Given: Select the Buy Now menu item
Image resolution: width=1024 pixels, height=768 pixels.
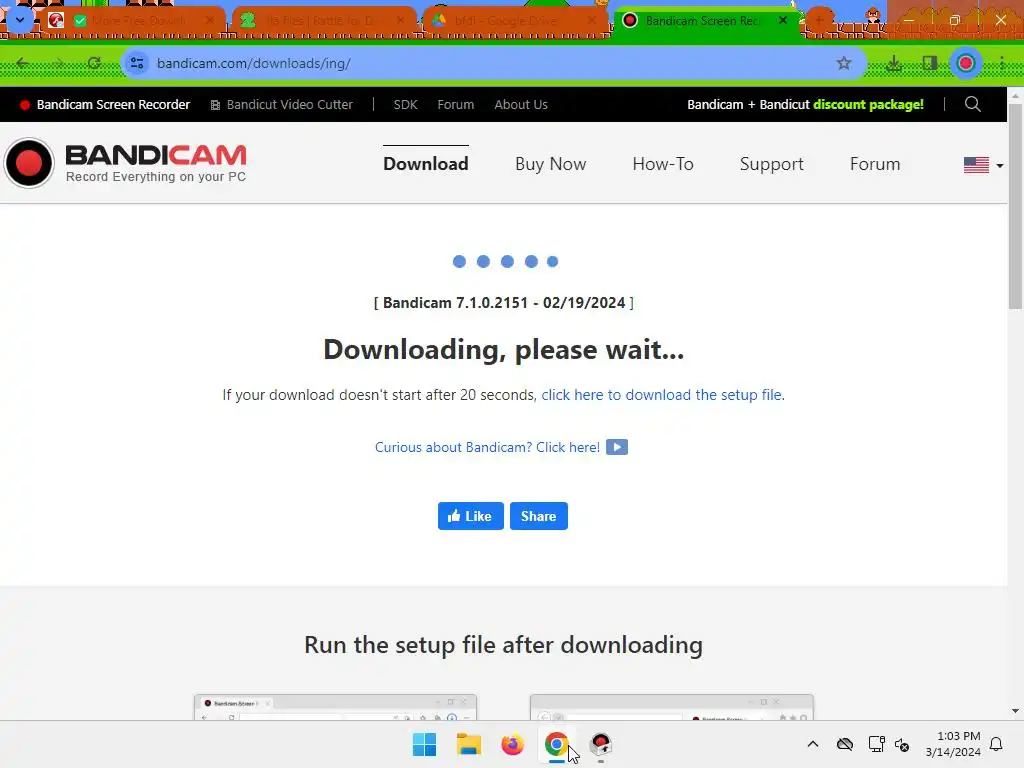Looking at the screenshot, I should (x=551, y=164).
